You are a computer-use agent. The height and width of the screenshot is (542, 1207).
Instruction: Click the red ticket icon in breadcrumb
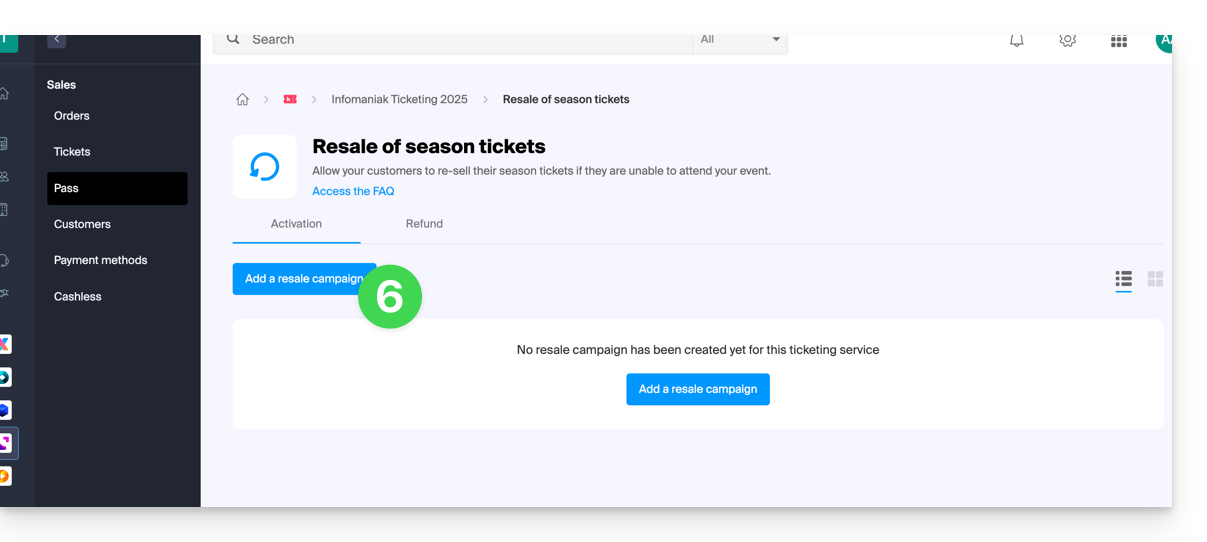point(290,99)
